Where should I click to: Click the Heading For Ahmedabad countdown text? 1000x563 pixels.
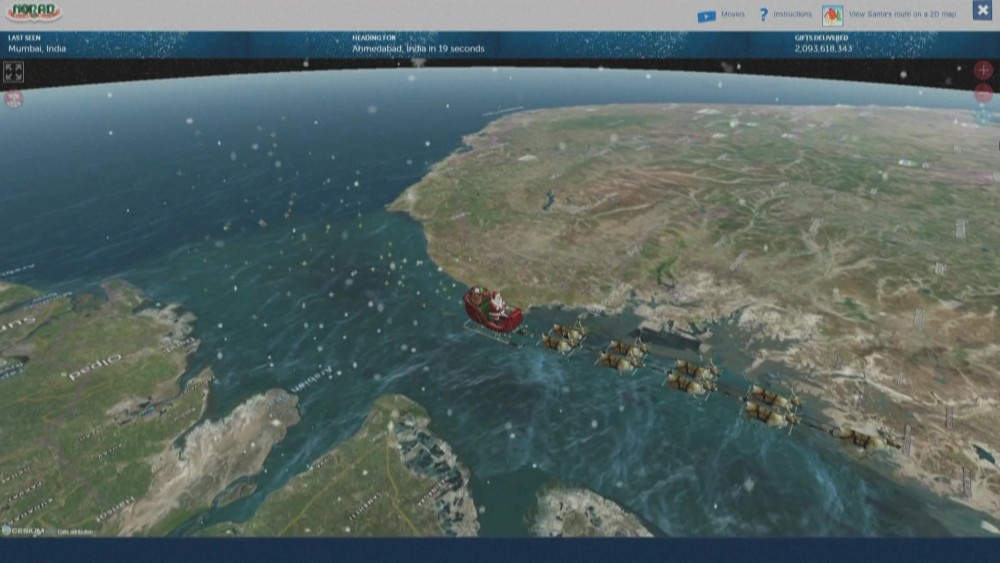(417, 48)
